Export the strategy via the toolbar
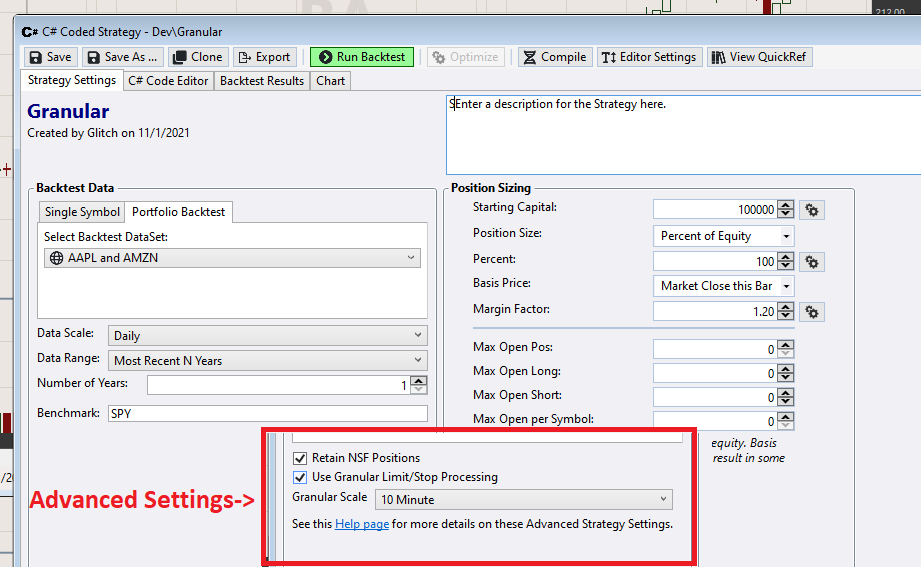Viewport: 921px width, 567px height. click(263, 57)
